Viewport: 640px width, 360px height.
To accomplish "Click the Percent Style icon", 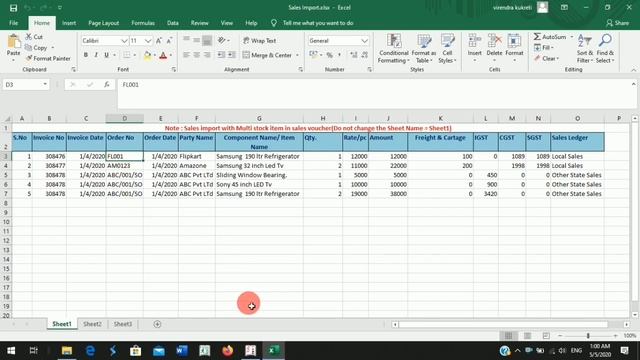I will click(329, 55).
